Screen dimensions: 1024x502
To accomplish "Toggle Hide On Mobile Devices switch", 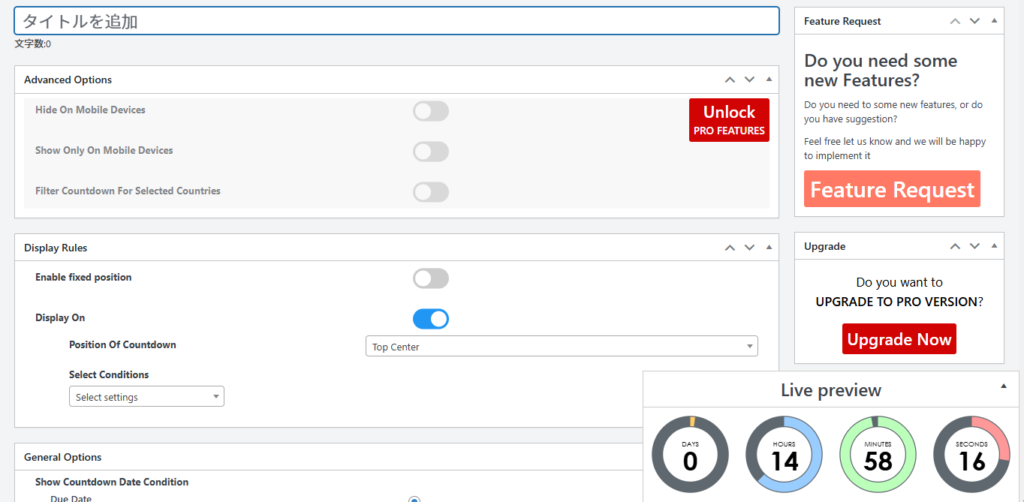I will point(431,111).
